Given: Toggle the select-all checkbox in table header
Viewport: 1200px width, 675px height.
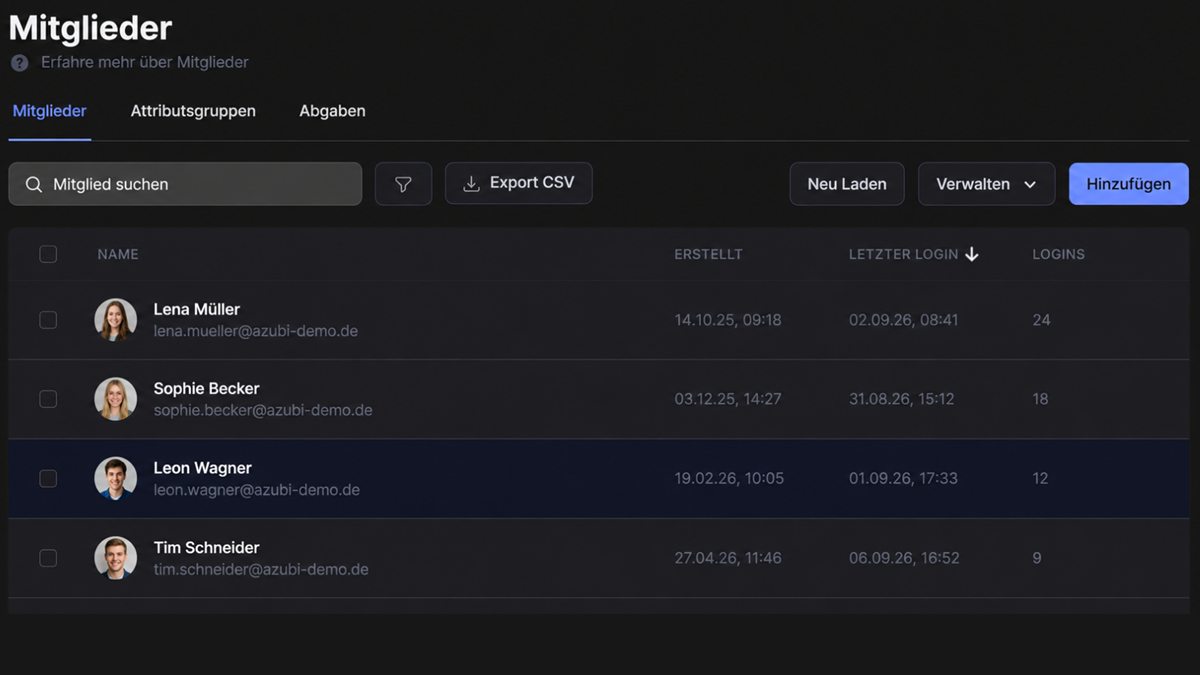Looking at the screenshot, I should coord(48,254).
